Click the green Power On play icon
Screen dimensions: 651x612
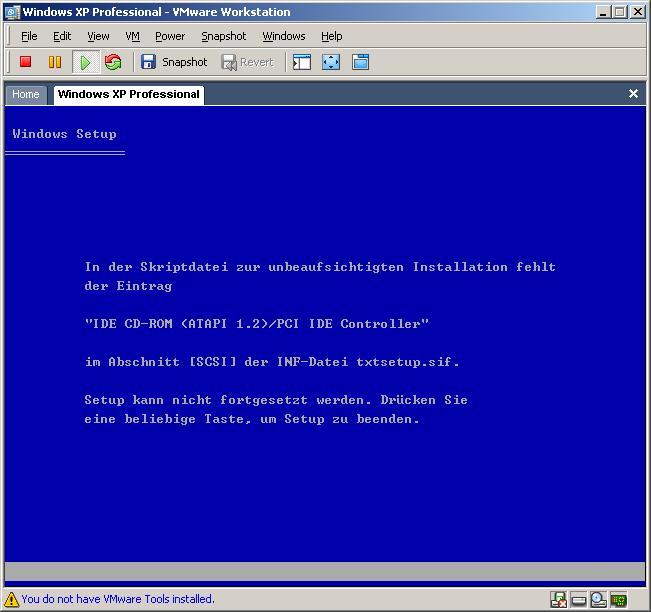click(x=86, y=62)
